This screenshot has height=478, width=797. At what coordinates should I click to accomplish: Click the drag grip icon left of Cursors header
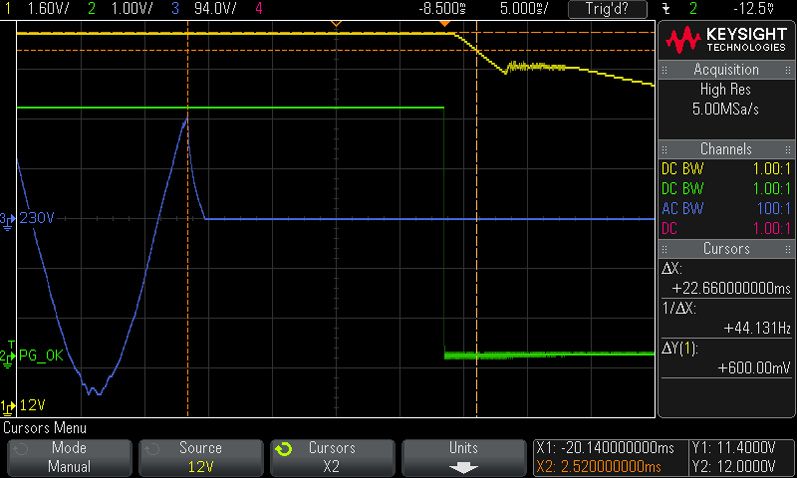[664, 249]
